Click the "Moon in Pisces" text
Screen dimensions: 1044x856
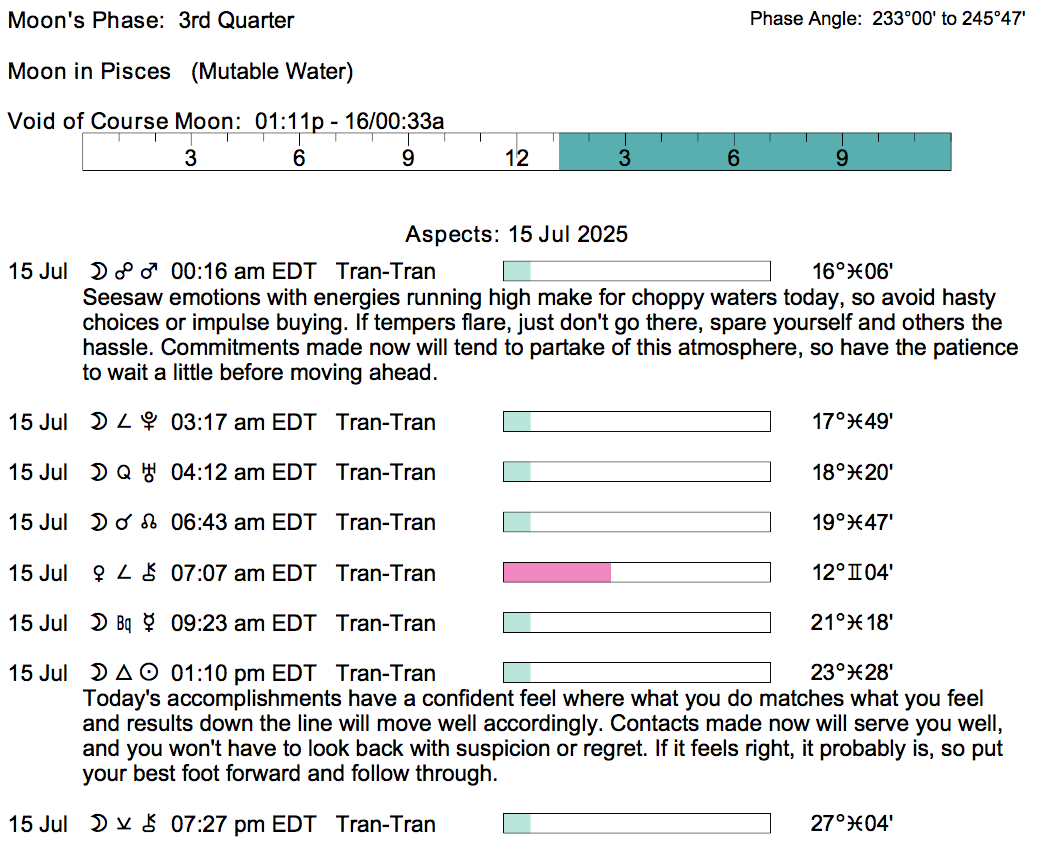(x=89, y=72)
